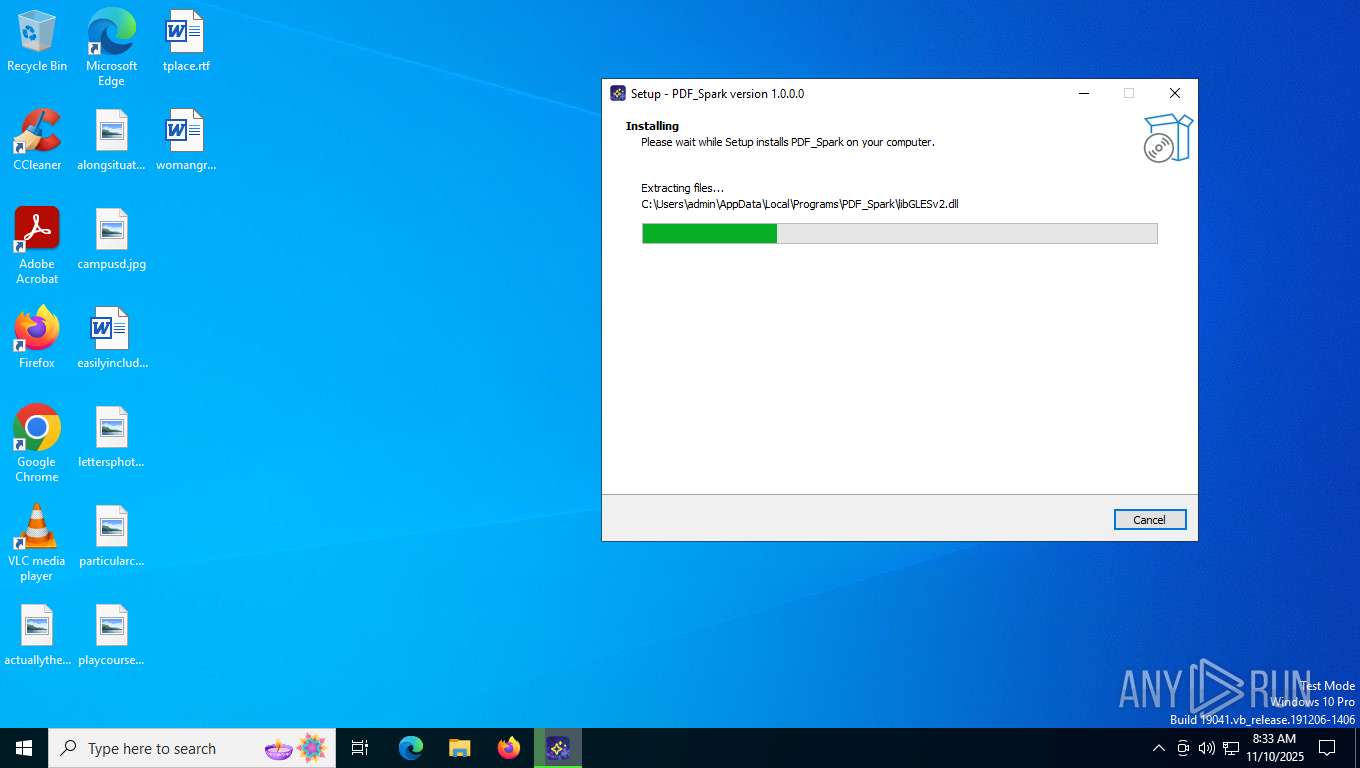Screen dimensions: 1360x768
Task: Select the tplace.rtf file on the desktop
Action: 186,42
